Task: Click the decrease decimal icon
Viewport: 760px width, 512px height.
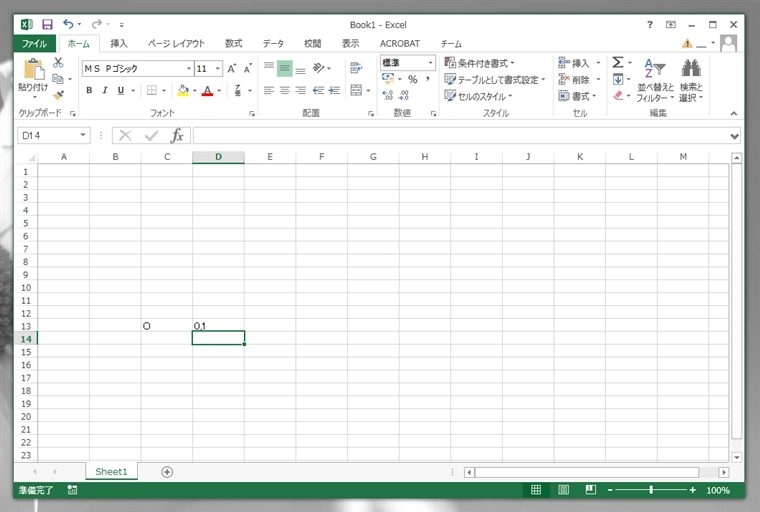Action: tap(403, 96)
